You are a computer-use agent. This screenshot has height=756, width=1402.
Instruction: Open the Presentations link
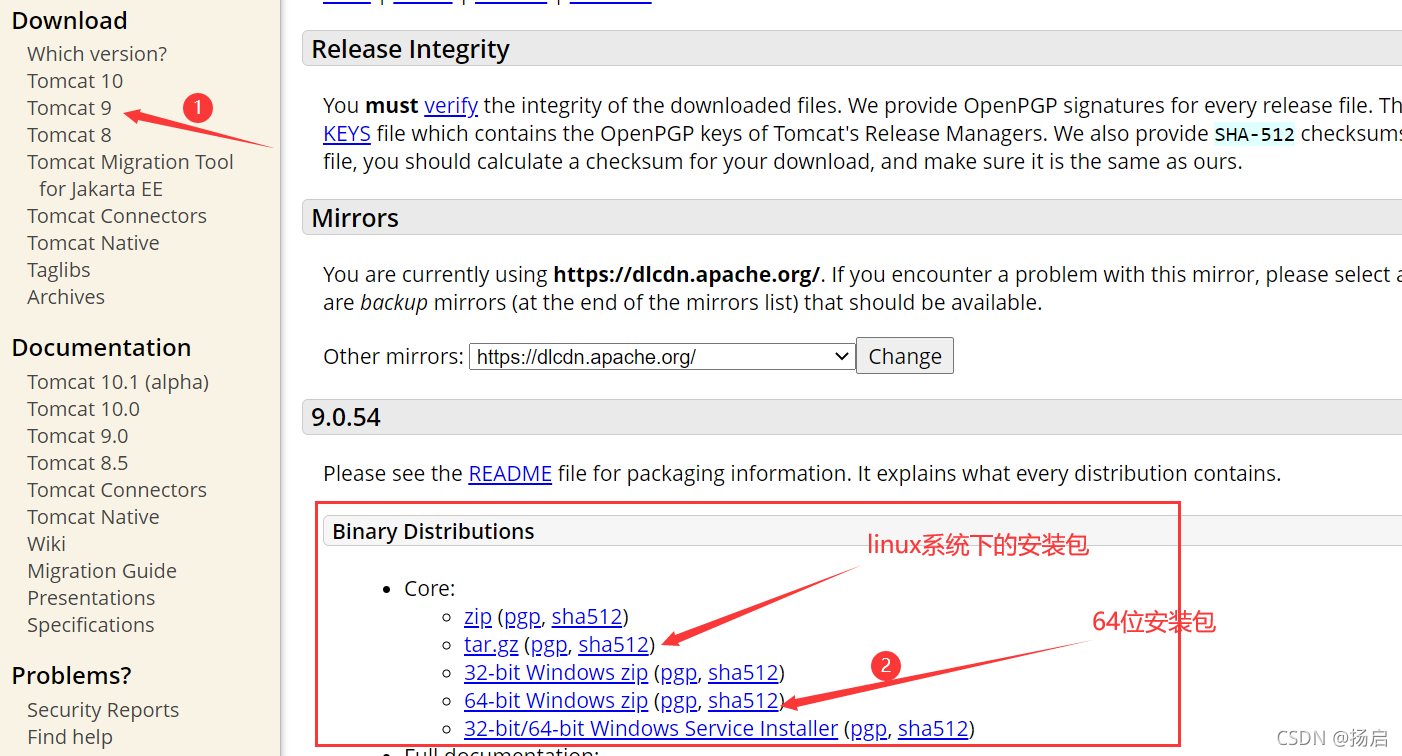(x=91, y=598)
